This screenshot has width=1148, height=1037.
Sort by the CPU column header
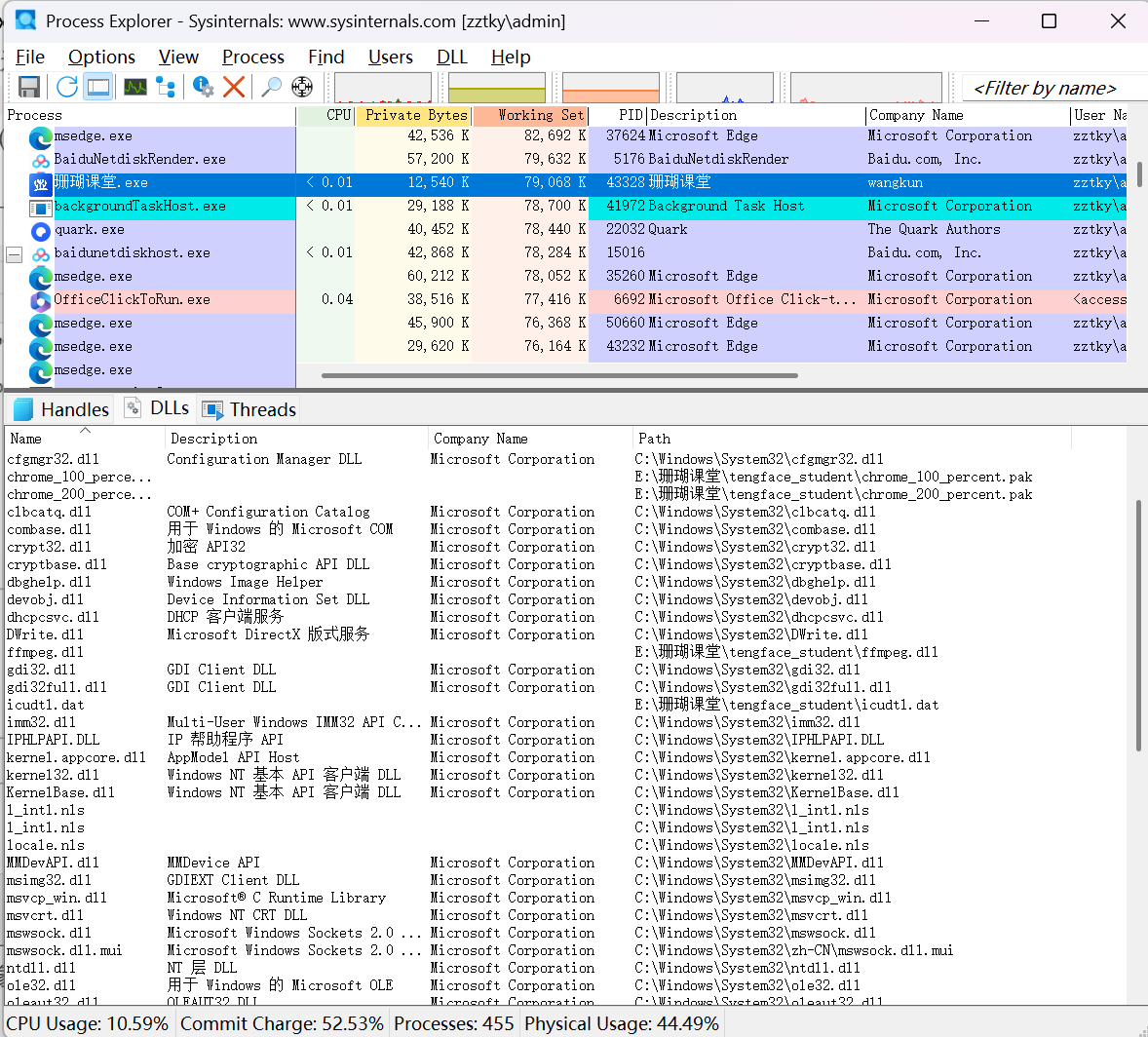(326, 116)
